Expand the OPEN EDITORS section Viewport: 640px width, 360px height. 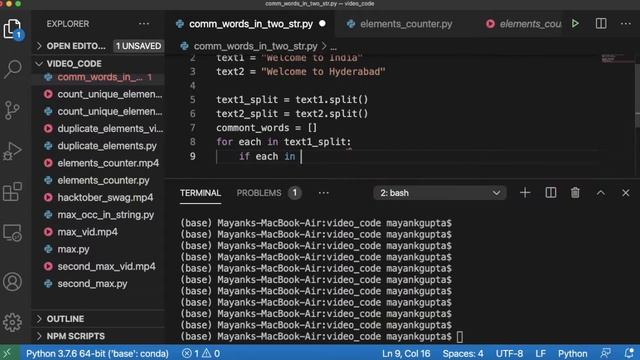[x=76, y=46]
